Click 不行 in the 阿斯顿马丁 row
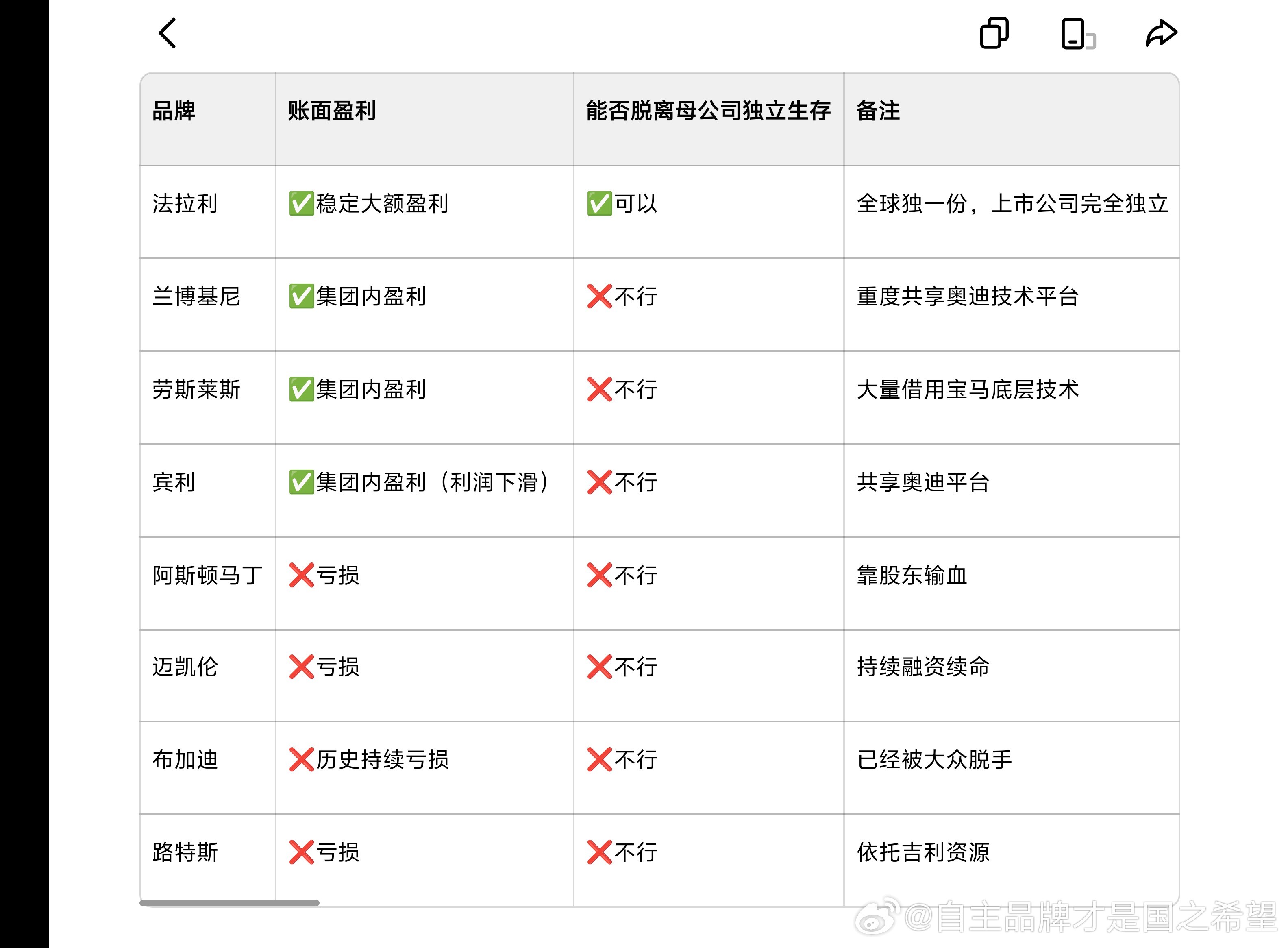The width and height of the screenshot is (1288, 948). [622, 575]
